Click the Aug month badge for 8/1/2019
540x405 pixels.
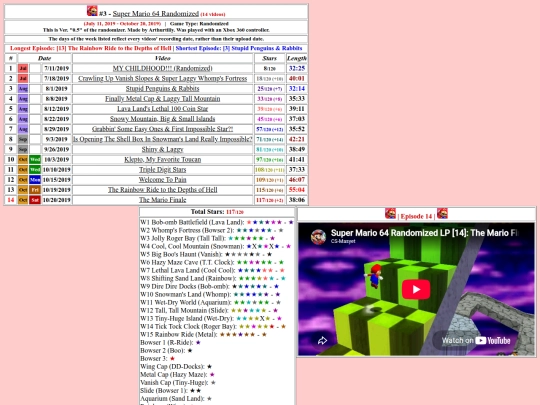click(x=23, y=89)
